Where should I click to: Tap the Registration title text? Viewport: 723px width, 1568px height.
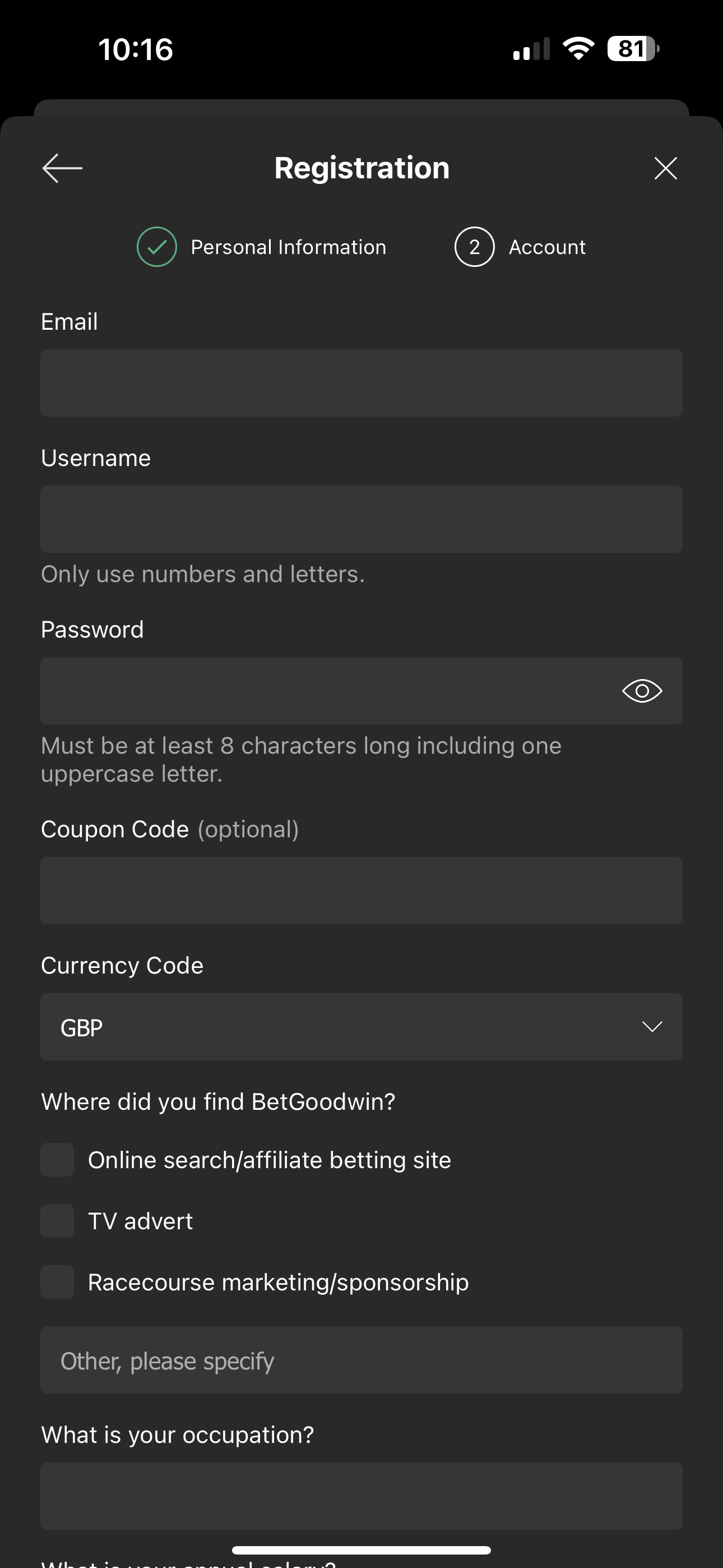coord(361,168)
